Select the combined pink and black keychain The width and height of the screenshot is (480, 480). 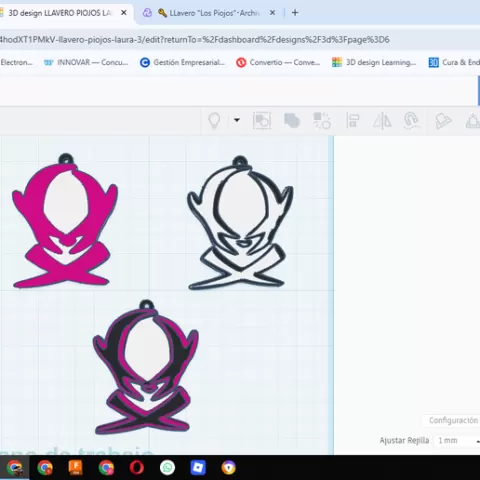click(x=145, y=367)
